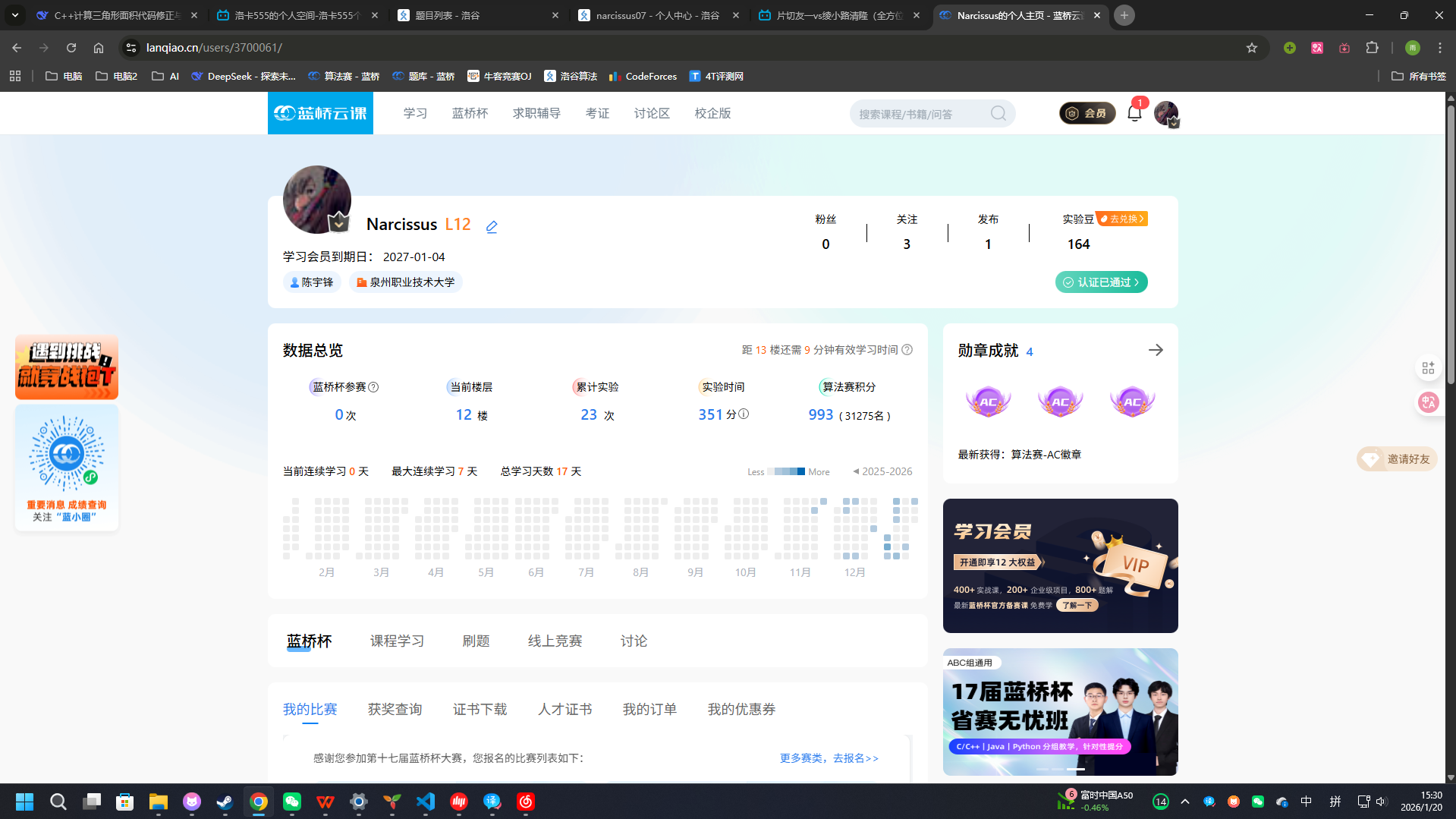Open Visual Studio Code from taskbar
Viewport: 1456px width, 819px height.
[426, 802]
